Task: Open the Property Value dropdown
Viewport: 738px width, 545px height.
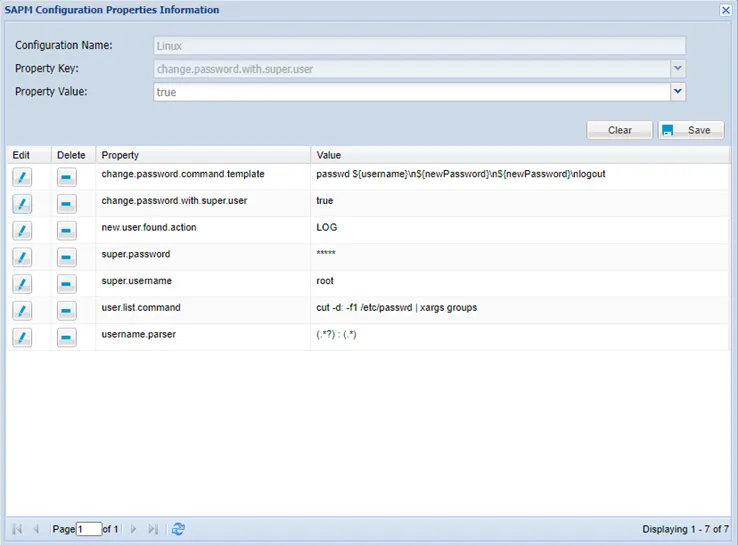Action: [678, 92]
